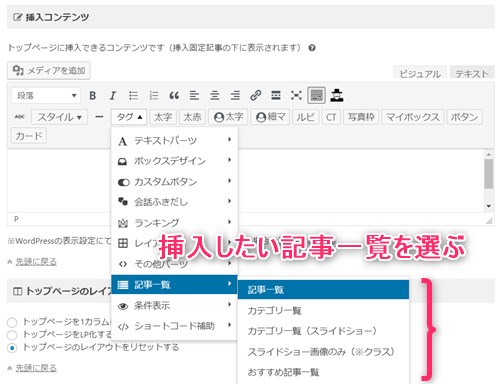The width and height of the screenshot is (500, 384).
Task: Click the カード button
Action: (29, 136)
